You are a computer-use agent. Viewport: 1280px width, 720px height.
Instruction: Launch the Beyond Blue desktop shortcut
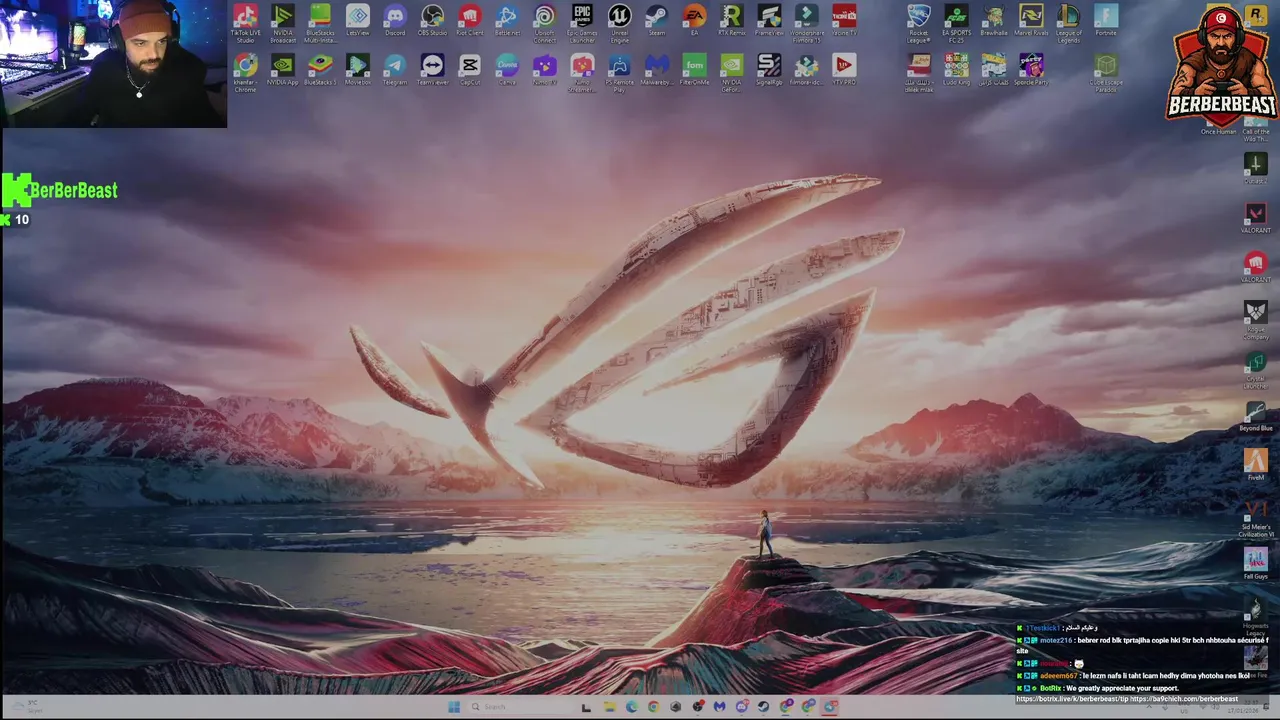pyautogui.click(x=1256, y=415)
